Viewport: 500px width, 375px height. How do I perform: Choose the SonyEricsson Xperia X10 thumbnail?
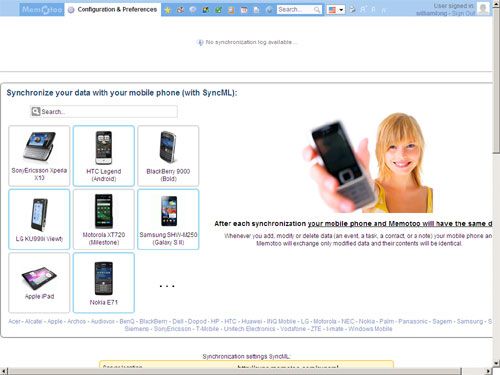[39, 156]
